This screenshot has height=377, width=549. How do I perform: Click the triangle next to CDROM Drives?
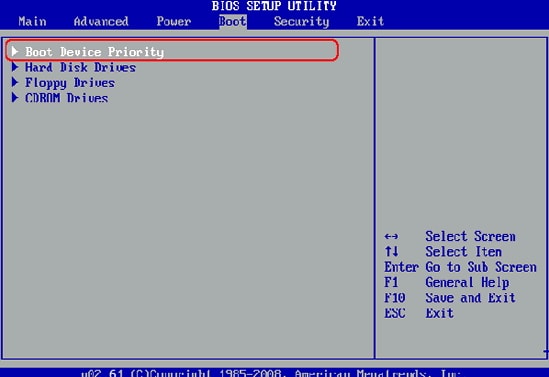15,98
